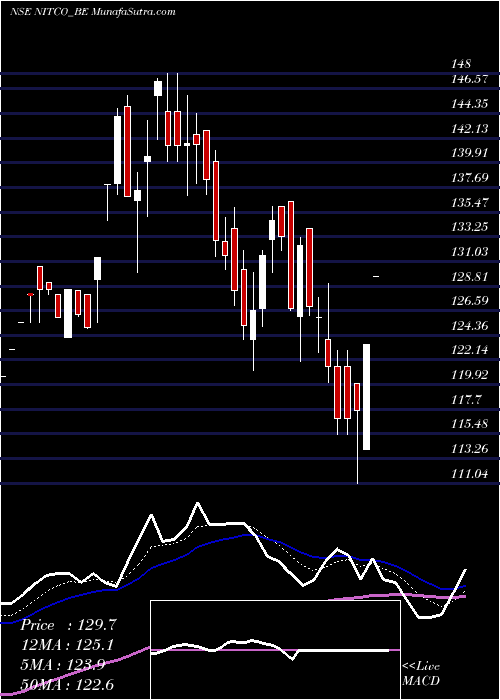Click the 119.92 price axis label

pos(470,375)
